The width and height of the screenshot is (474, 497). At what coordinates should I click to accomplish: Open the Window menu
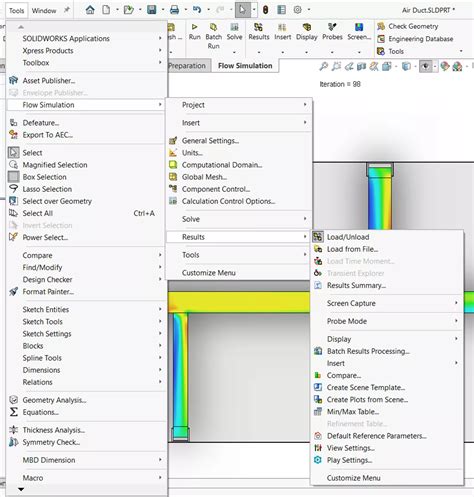click(x=44, y=11)
